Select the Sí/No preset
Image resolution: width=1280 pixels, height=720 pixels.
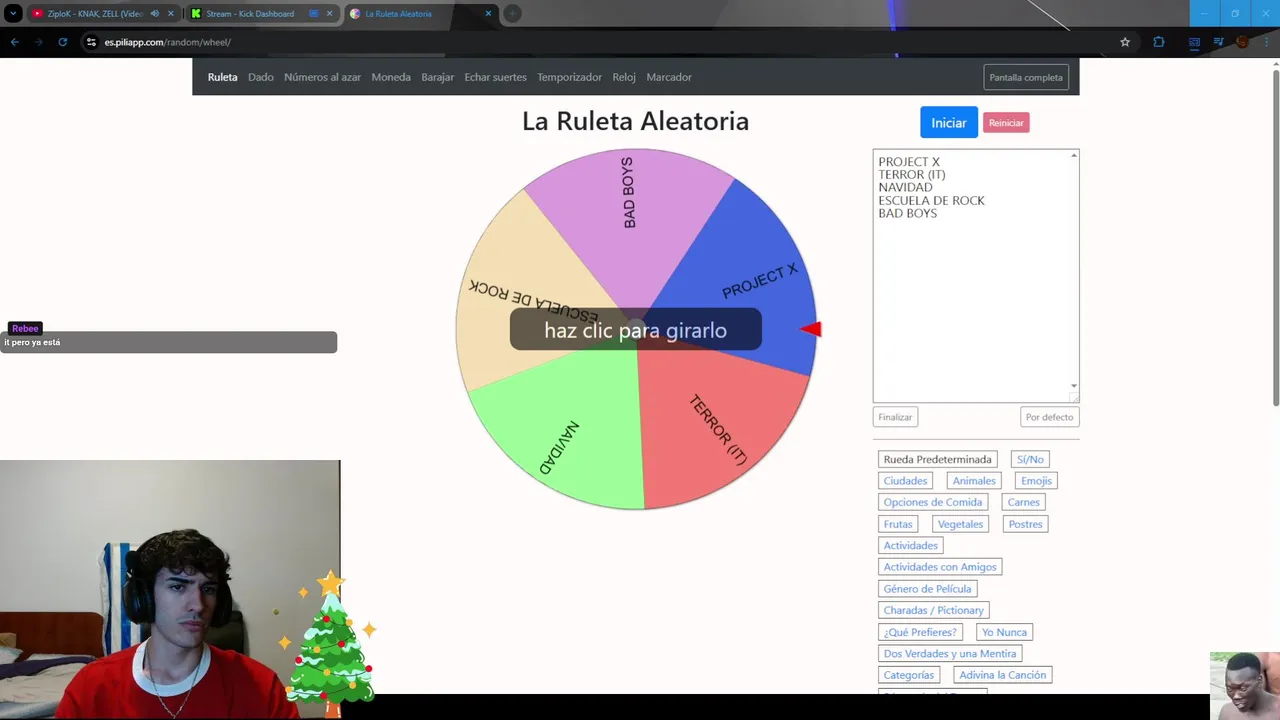[1030, 459]
